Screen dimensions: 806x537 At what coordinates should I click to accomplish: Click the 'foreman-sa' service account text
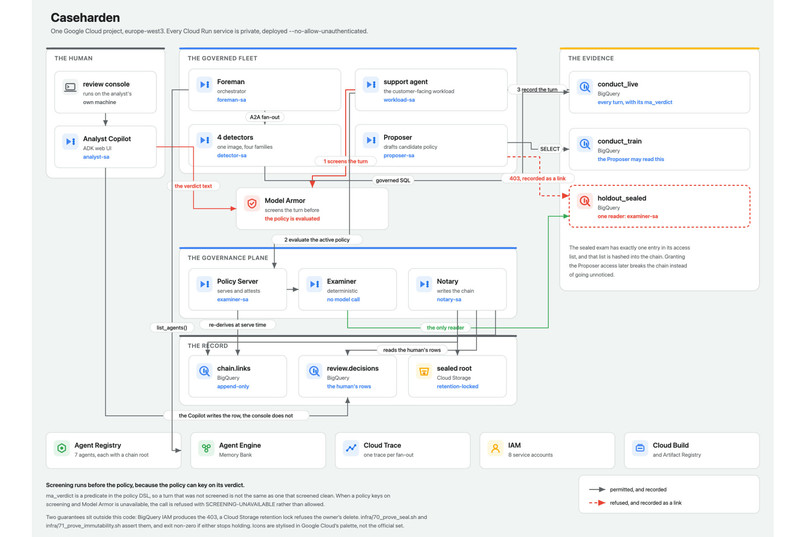[231, 100]
